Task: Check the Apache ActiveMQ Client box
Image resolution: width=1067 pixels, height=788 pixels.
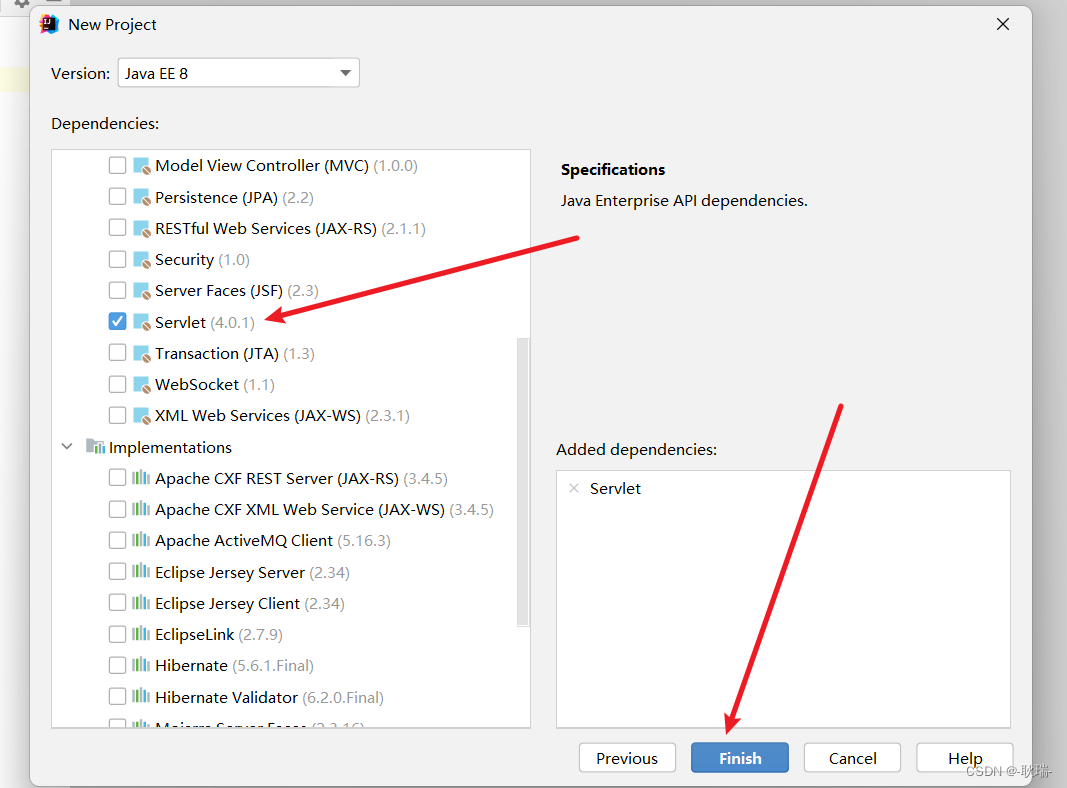Action: (x=117, y=540)
